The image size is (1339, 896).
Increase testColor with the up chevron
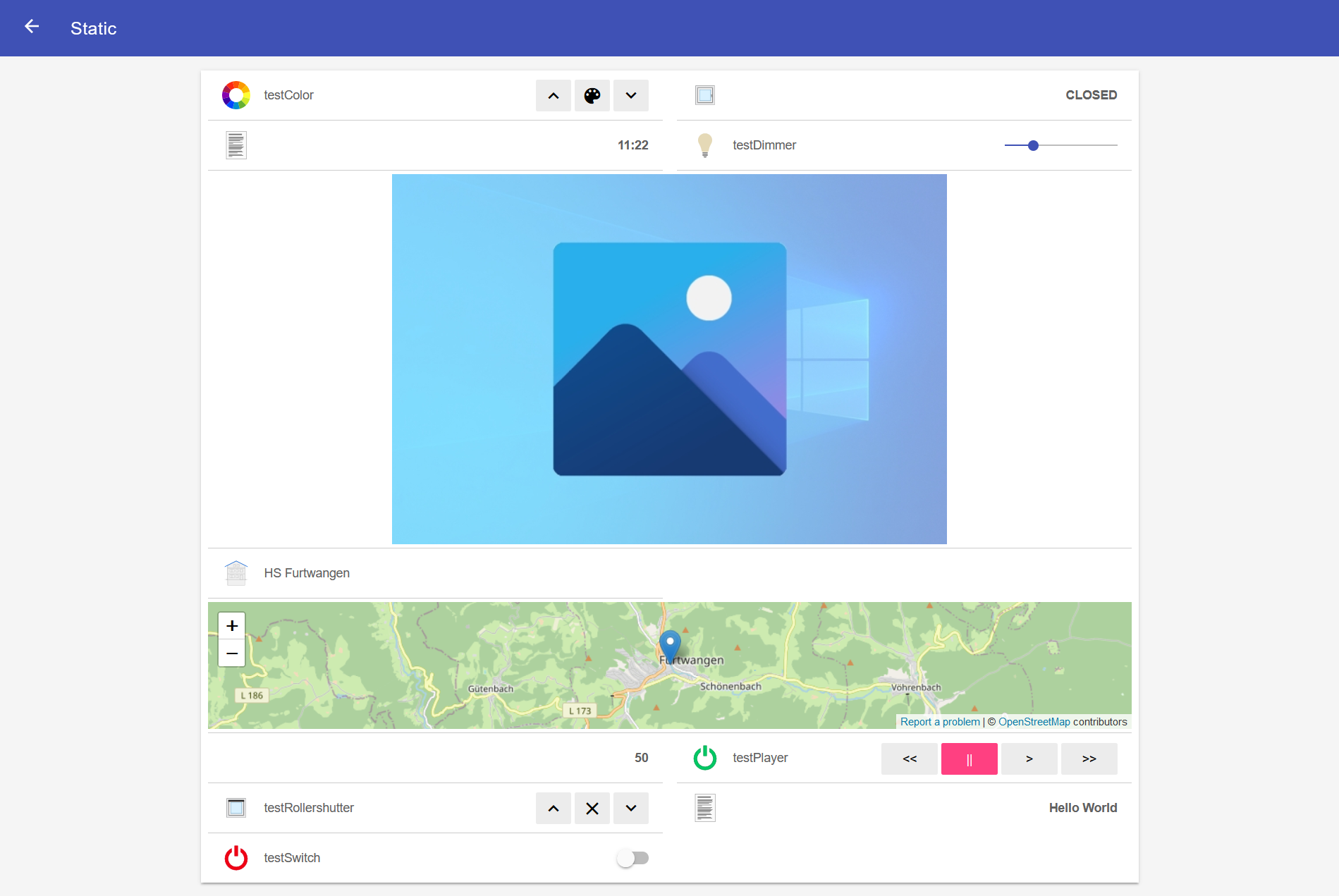tap(554, 95)
